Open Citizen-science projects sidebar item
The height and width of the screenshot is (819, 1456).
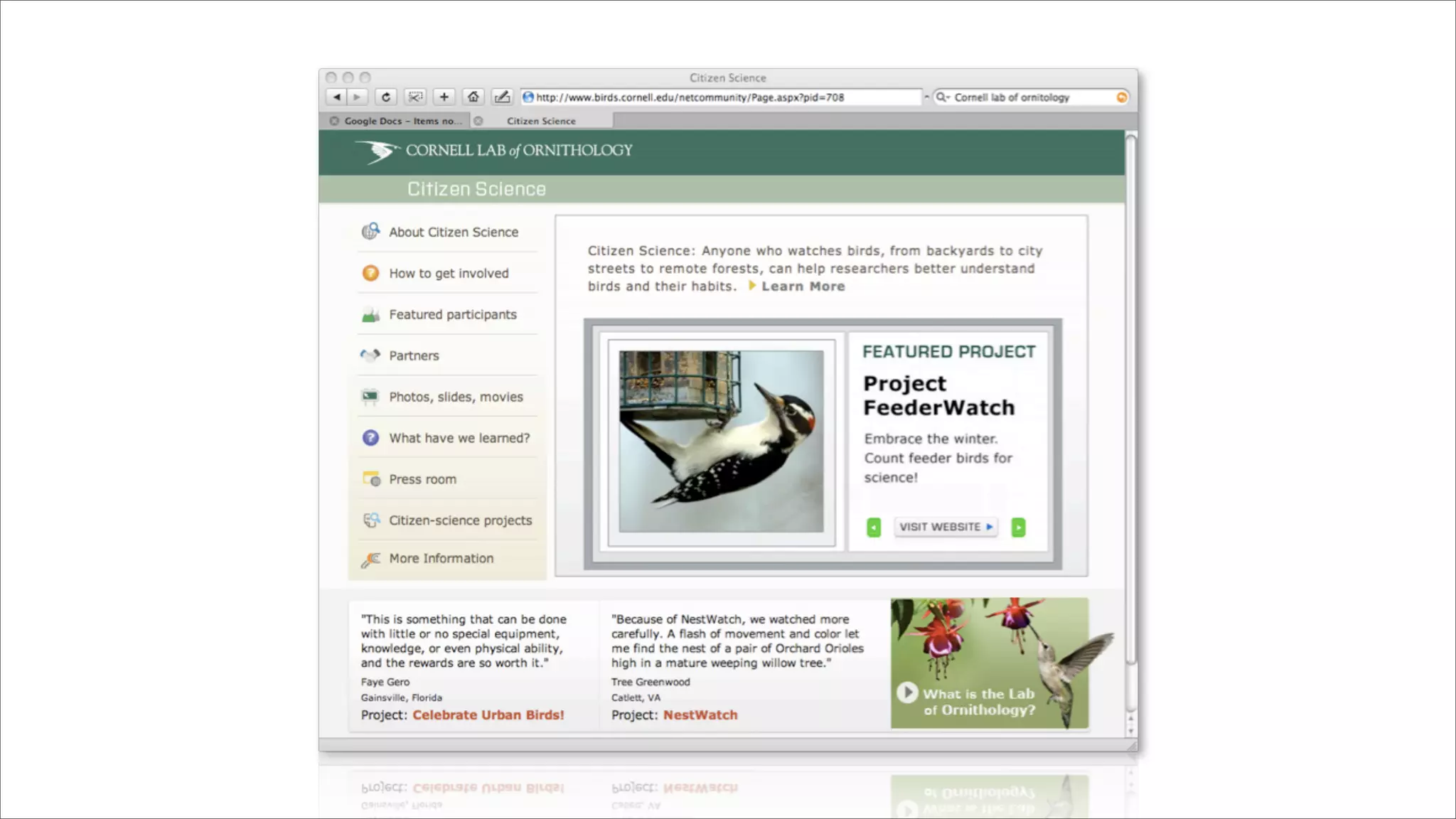tap(460, 520)
